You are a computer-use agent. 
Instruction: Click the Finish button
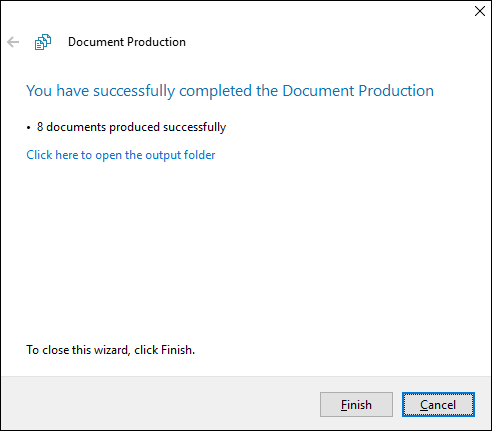pyautogui.click(x=356, y=405)
